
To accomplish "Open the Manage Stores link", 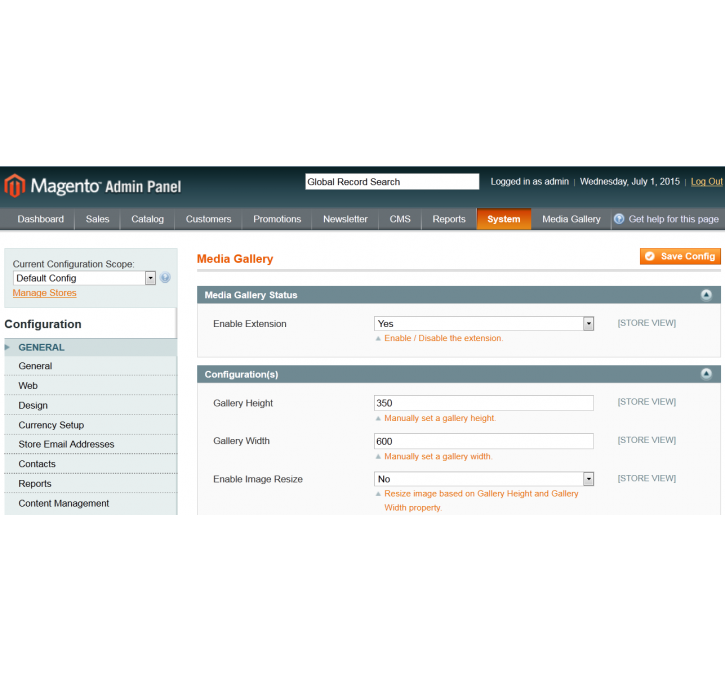I will pos(44,293).
